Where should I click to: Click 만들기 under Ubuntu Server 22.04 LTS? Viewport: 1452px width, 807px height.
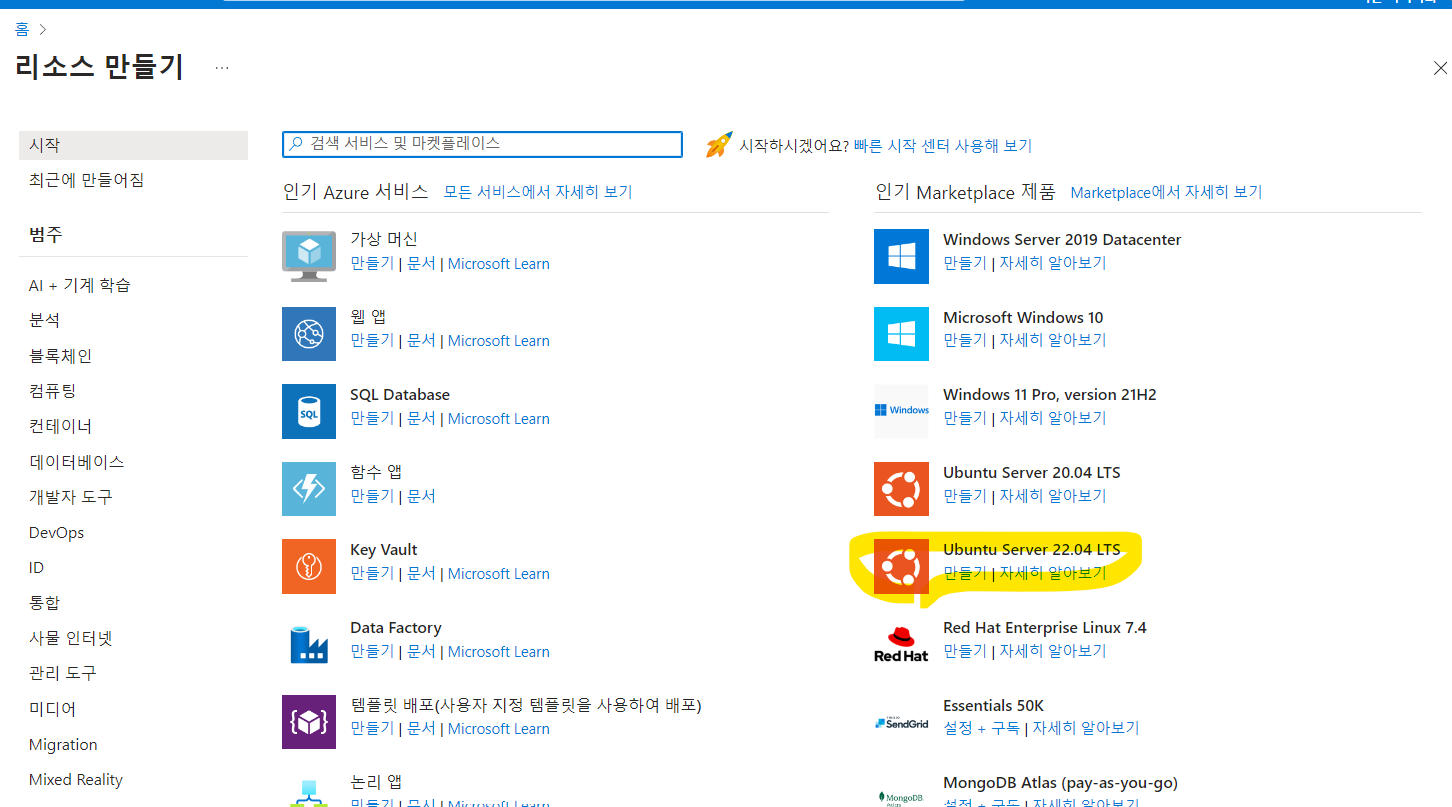click(x=965, y=573)
